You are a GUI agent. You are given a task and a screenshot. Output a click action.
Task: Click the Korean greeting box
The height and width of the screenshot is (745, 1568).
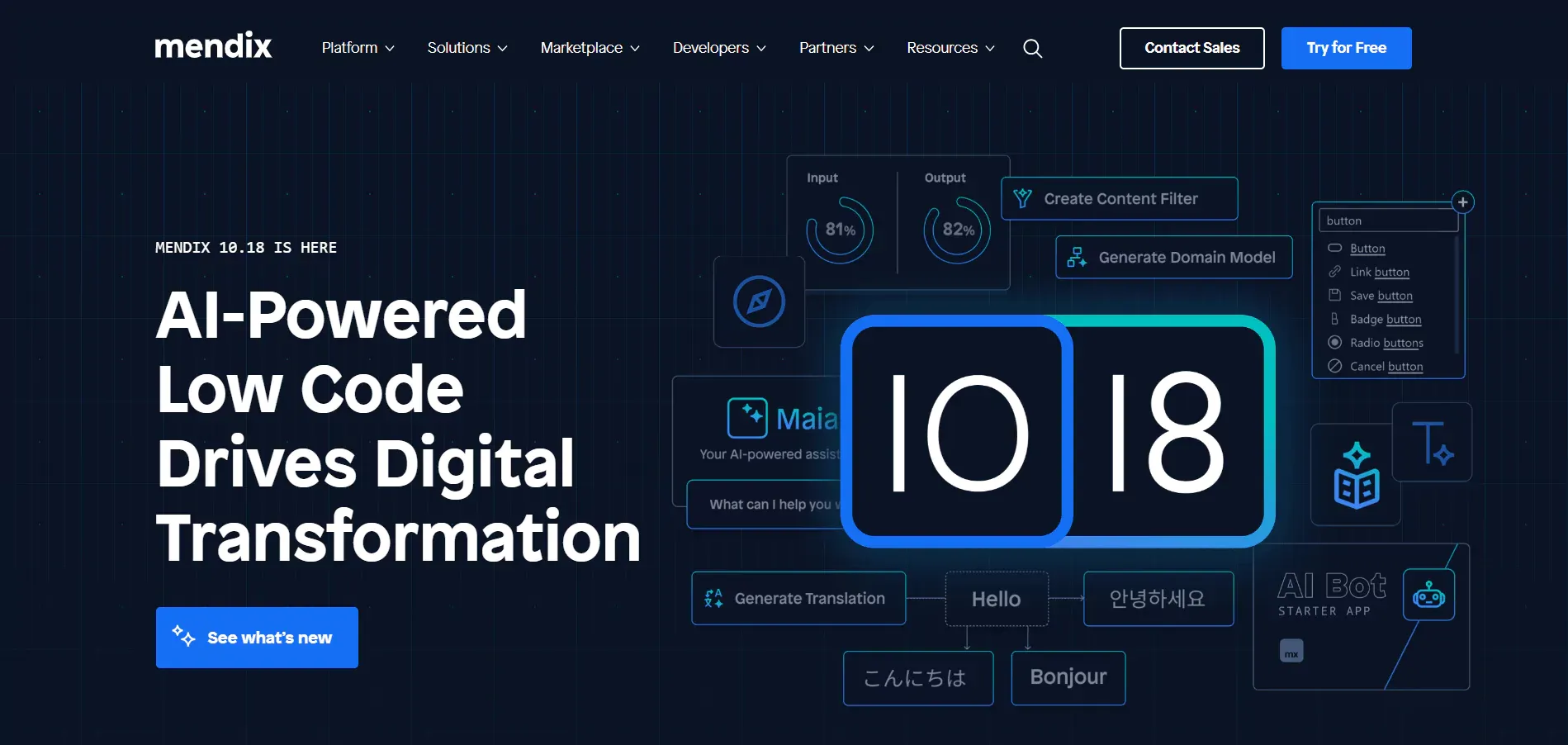click(1158, 599)
